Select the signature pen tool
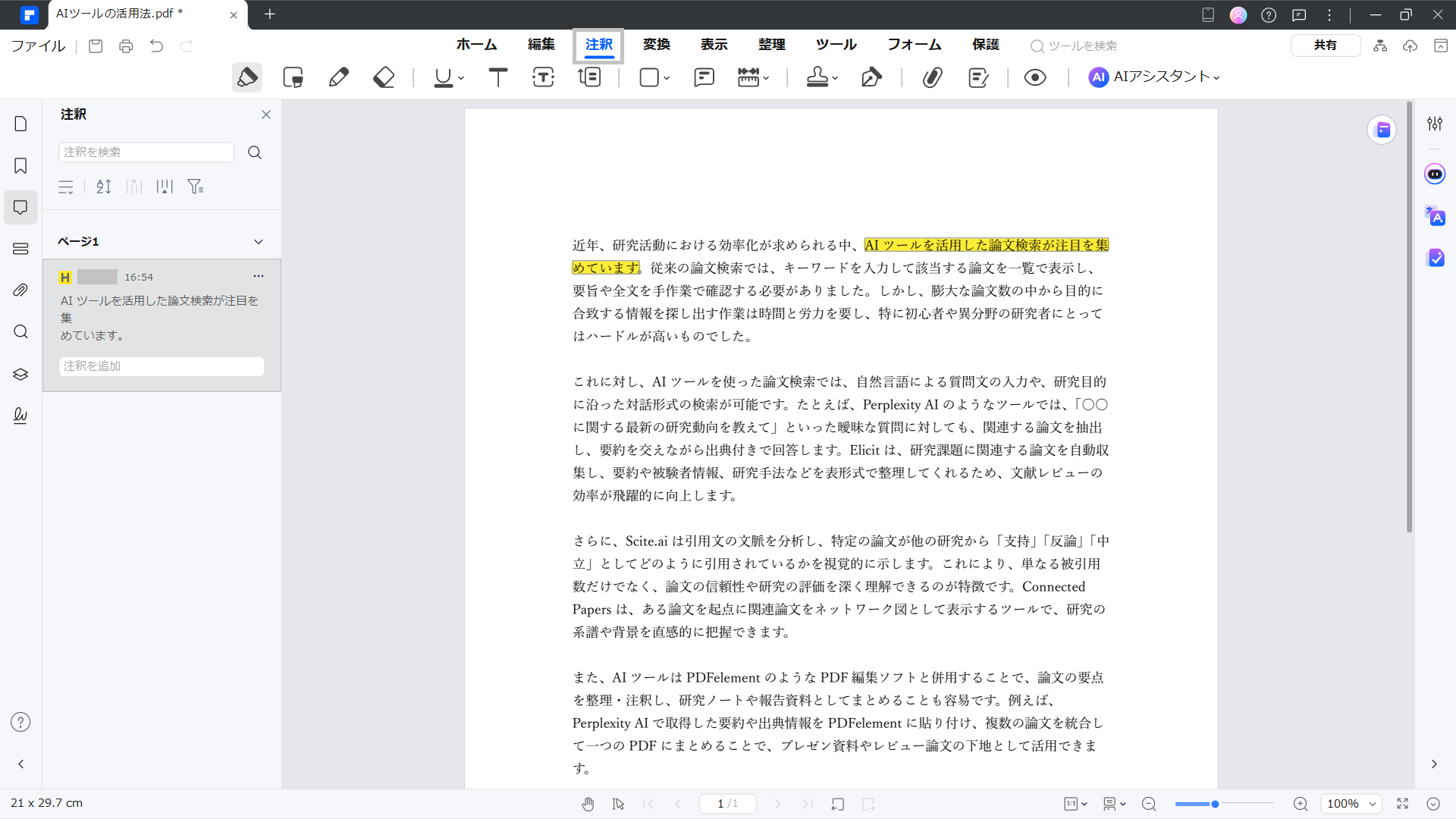1456x819 pixels. 871,77
